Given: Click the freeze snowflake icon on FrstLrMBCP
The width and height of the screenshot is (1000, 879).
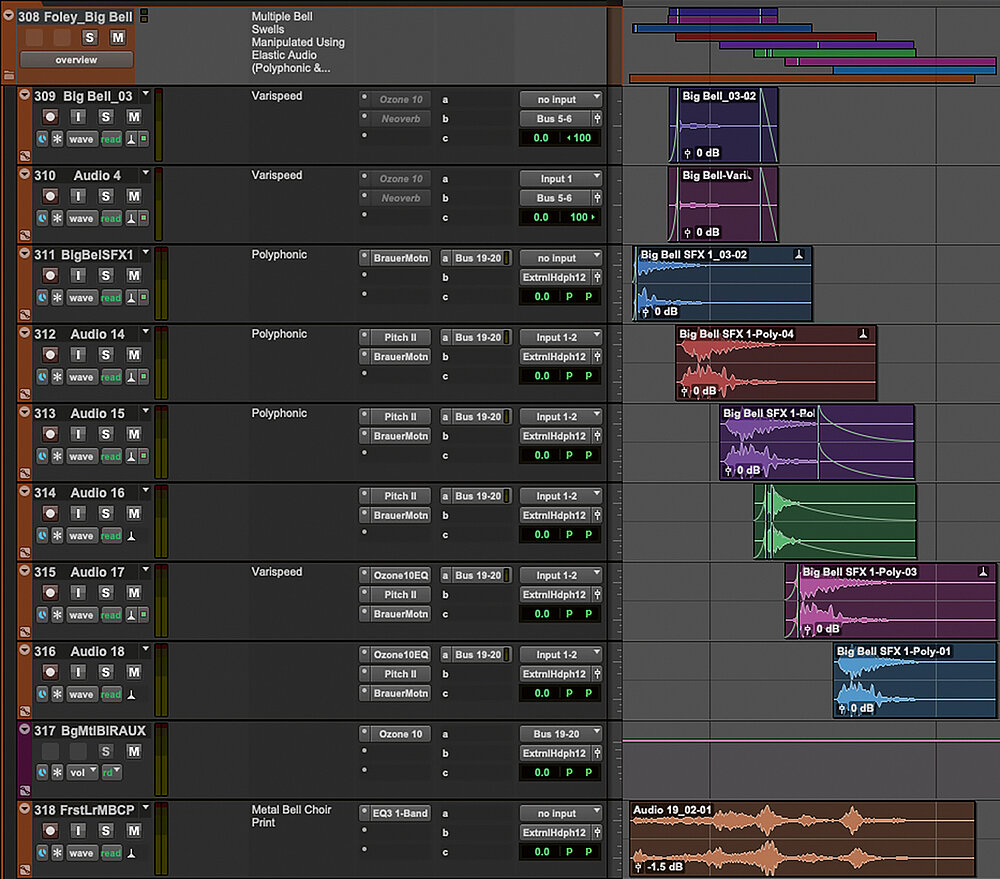Looking at the screenshot, I should (x=57, y=853).
